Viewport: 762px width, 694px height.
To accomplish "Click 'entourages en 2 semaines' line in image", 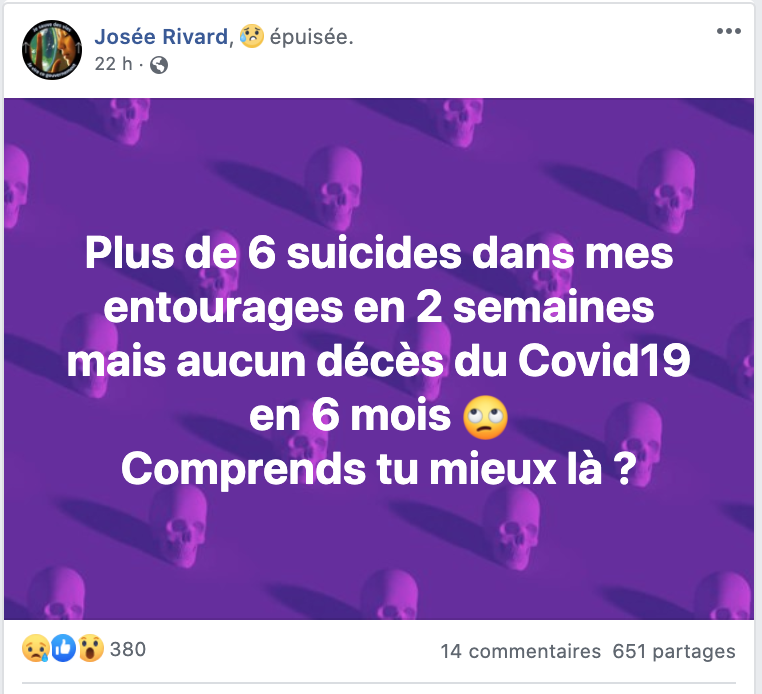I will 379,308.
